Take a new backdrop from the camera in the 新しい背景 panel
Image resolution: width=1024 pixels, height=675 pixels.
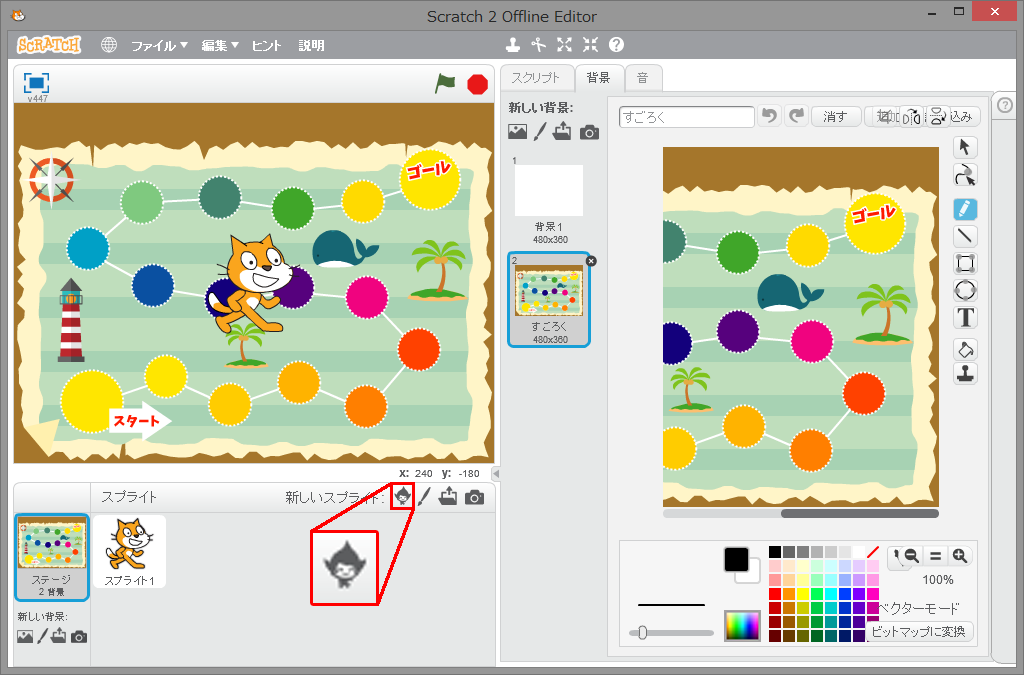coord(589,133)
